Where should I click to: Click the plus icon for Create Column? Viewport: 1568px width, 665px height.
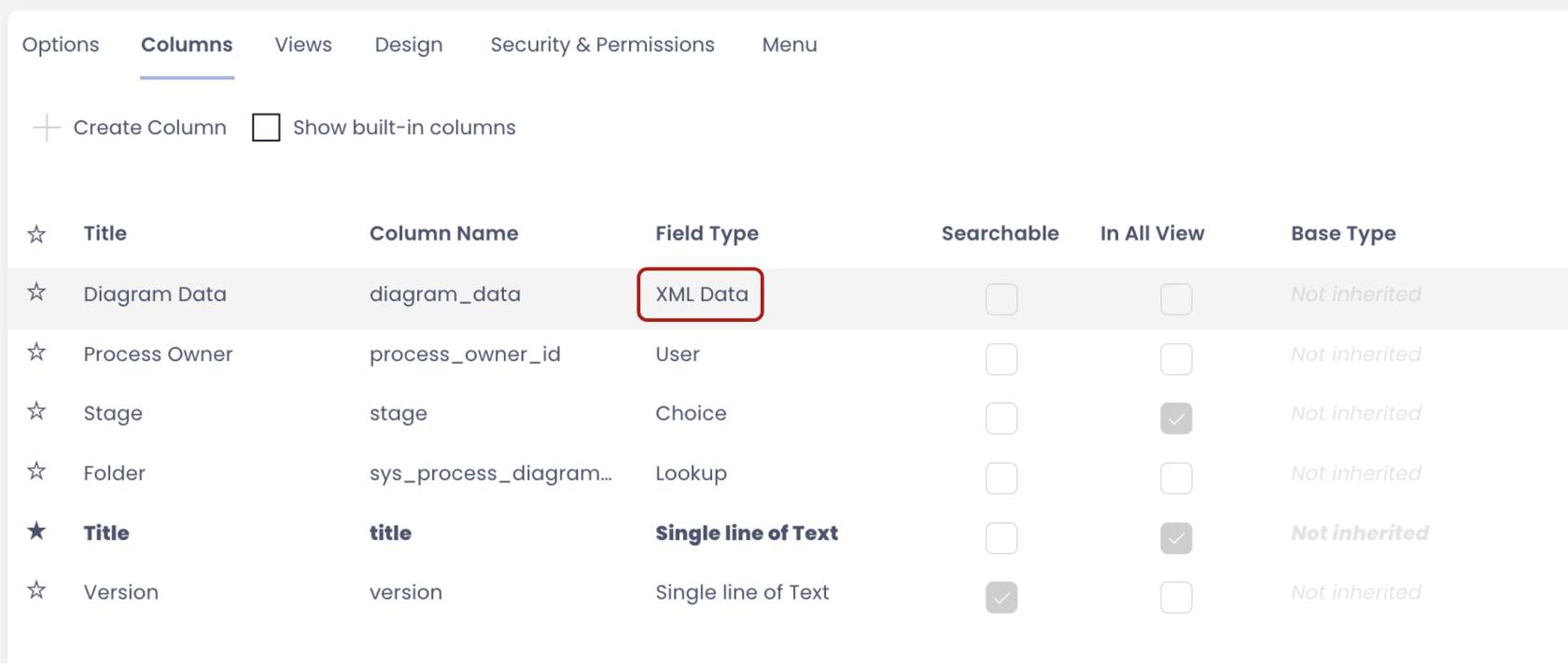(46, 128)
